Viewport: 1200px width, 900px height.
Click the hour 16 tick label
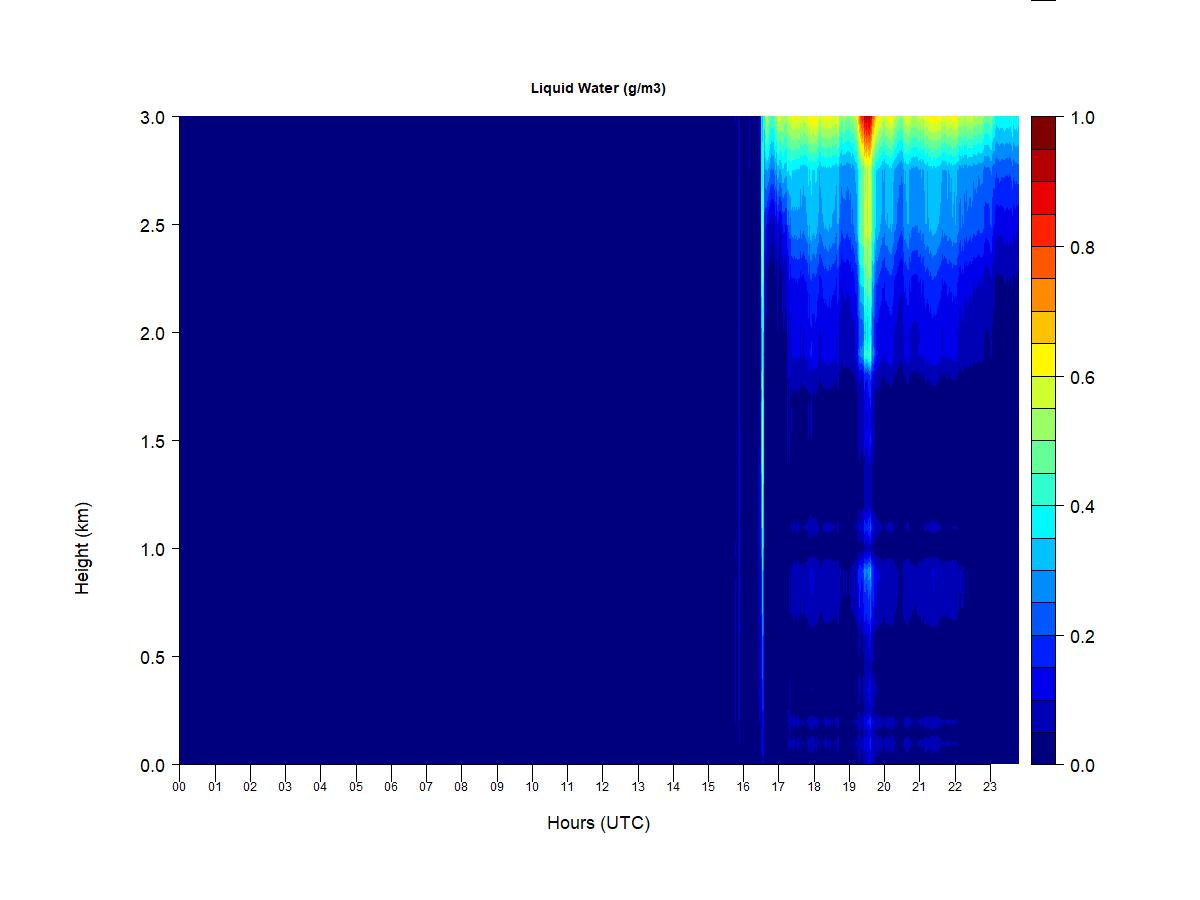pos(744,786)
